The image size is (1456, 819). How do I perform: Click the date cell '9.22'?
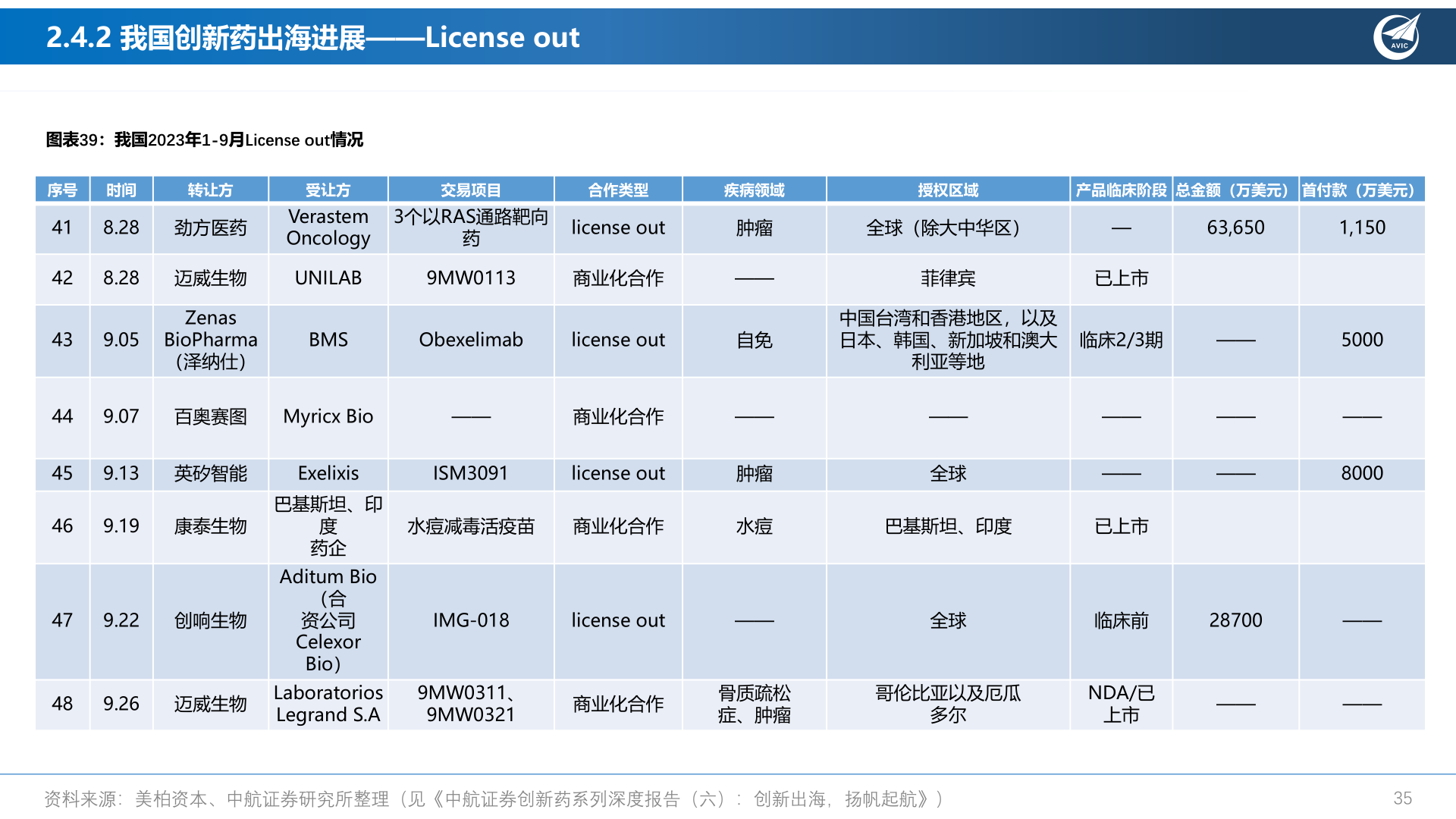(x=121, y=620)
